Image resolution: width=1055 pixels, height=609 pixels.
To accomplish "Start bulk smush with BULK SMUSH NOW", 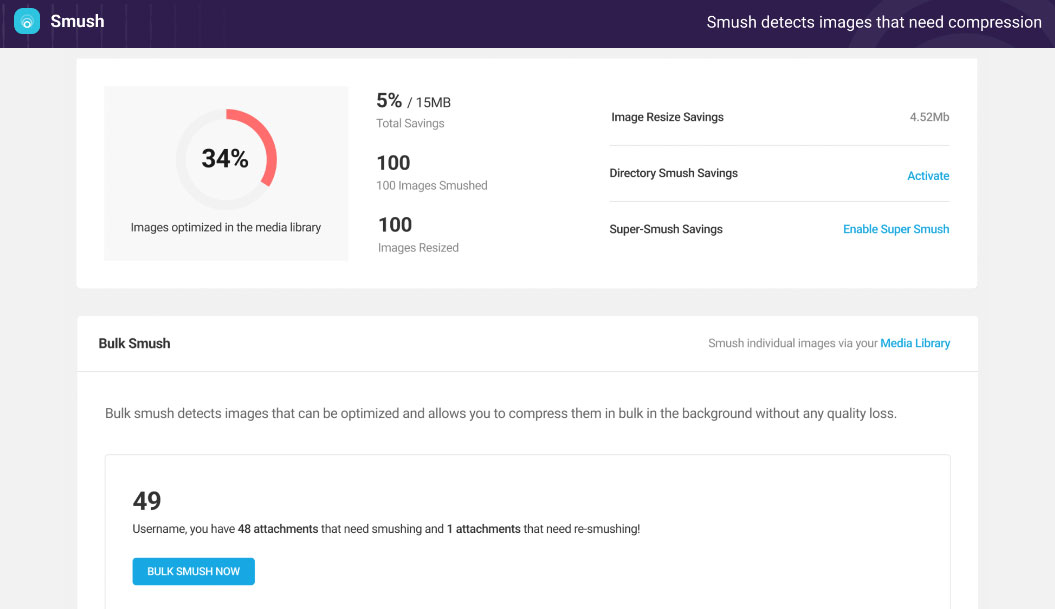I will point(194,571).
